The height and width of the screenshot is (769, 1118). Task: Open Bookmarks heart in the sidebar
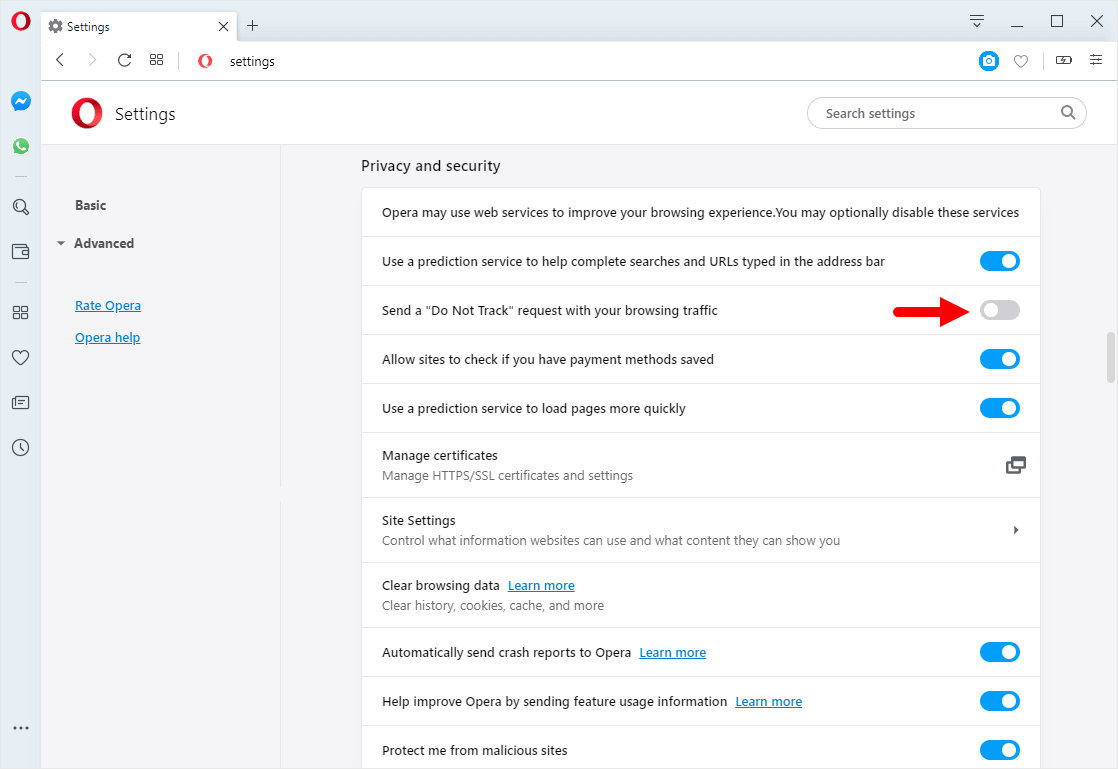[x=21, y=357]
